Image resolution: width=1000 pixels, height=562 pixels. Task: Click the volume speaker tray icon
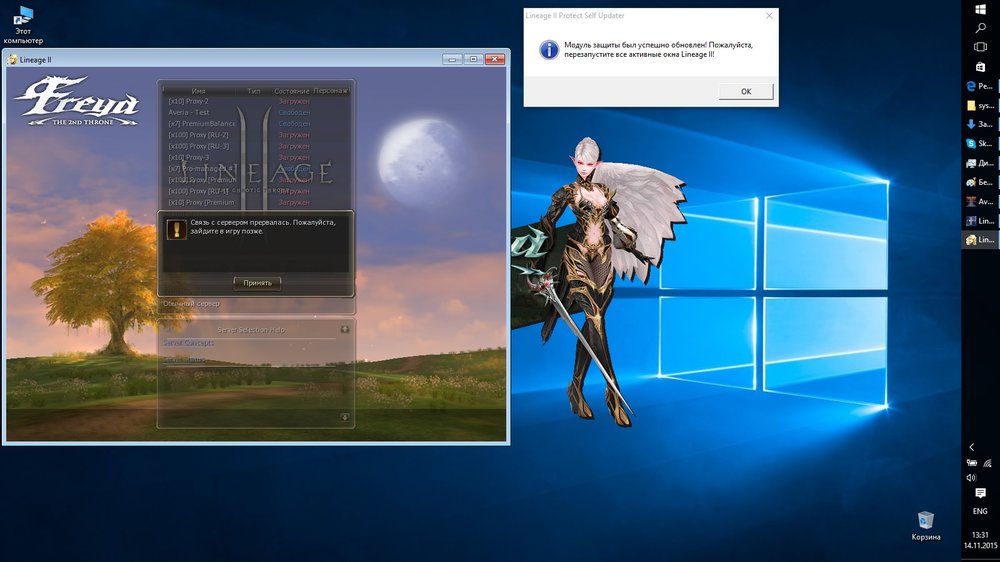pyautogui.click(x=971, y=477)
